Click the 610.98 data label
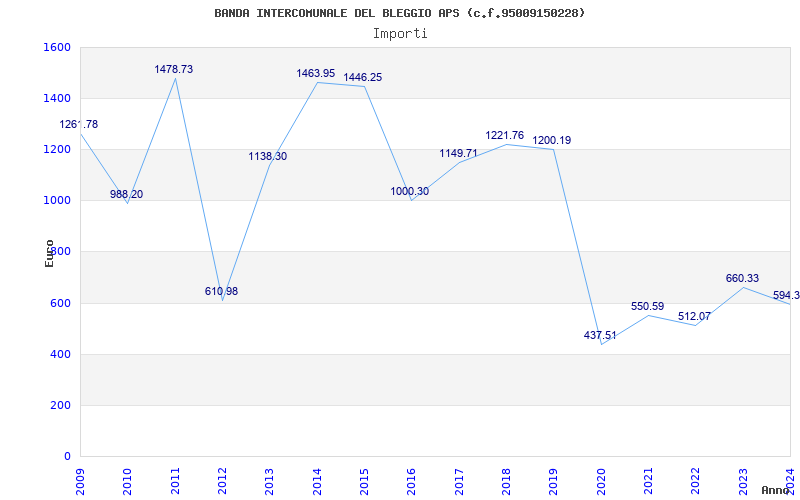The height and width of the screenshot is (500, 800). 221,291
